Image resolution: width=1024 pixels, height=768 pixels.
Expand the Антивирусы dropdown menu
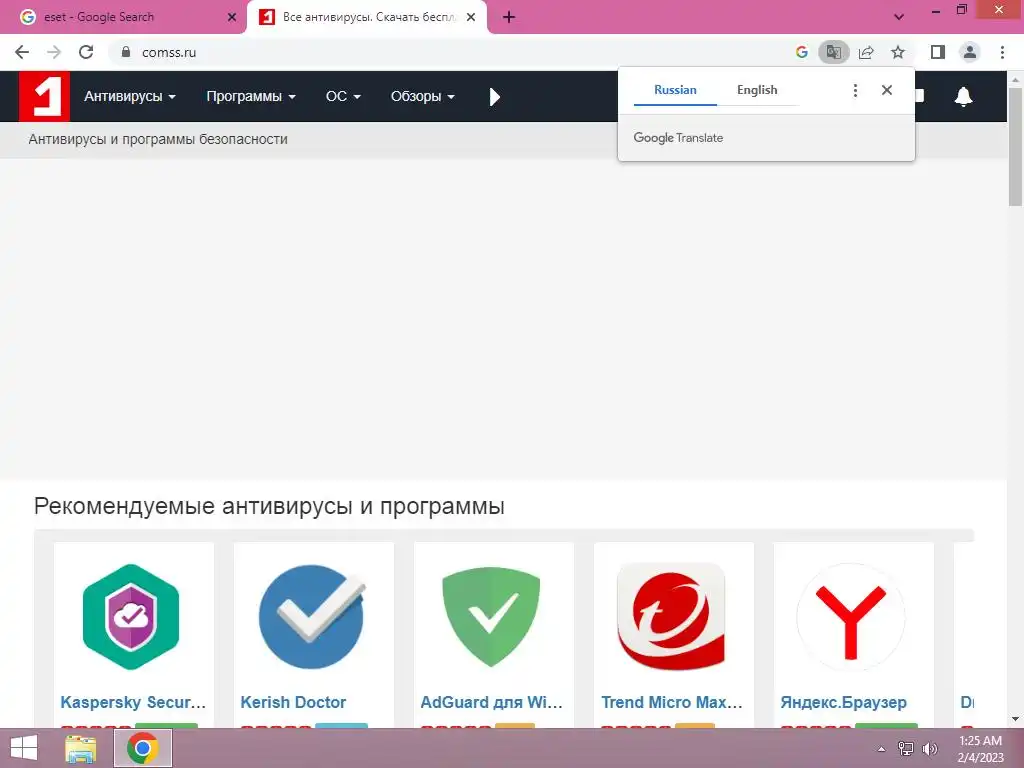[x=129, y=97]
